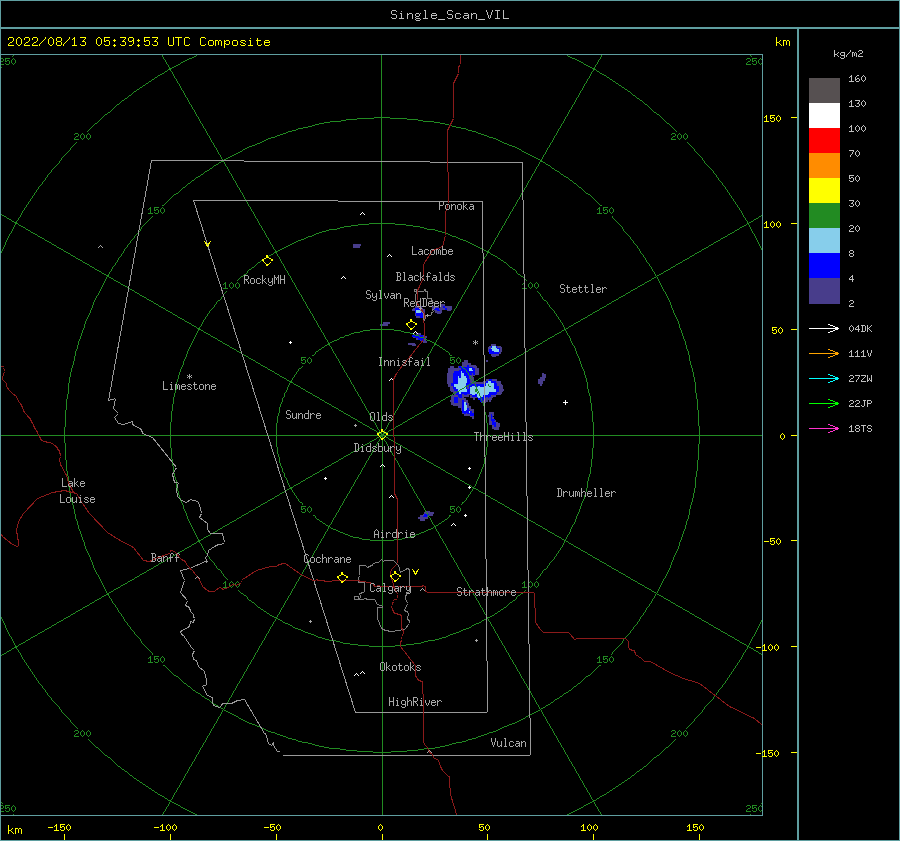Click the Didsbury town label
The height and width of the screenshot is (841, 900).
(377, 448)
